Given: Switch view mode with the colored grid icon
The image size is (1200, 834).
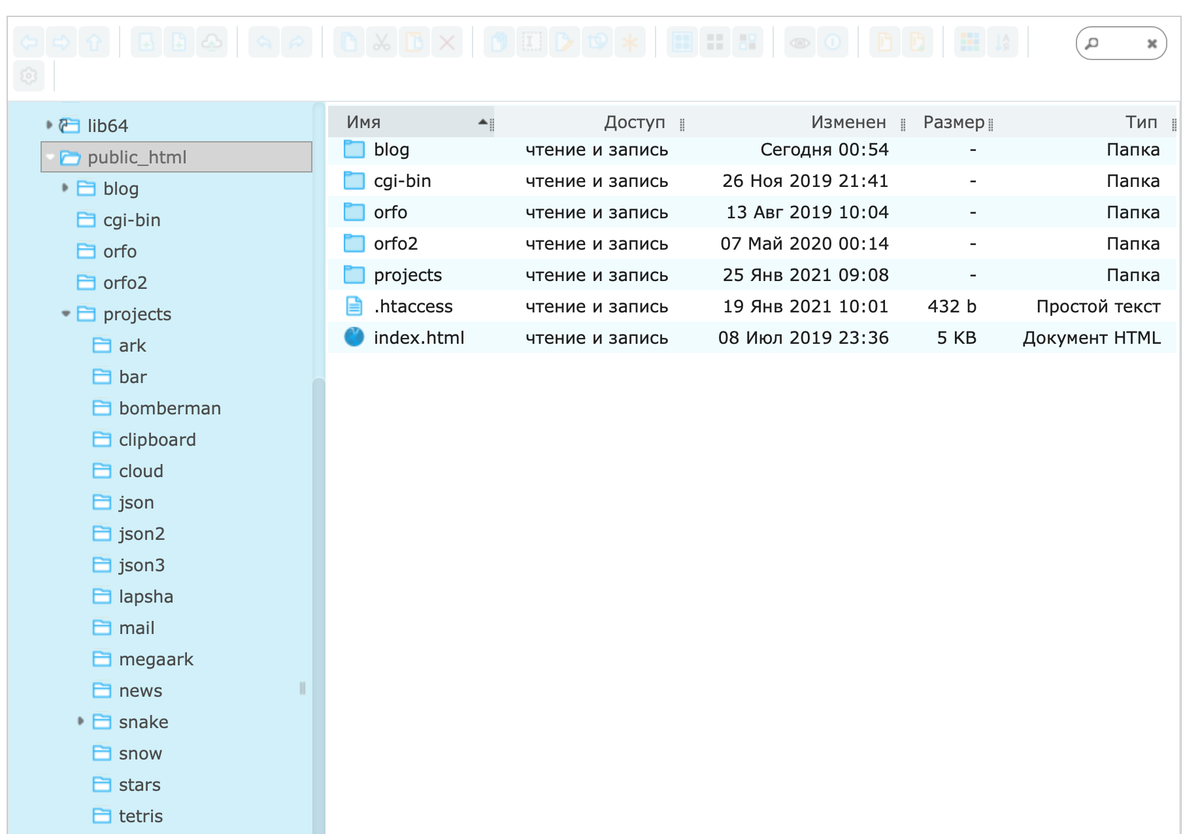Looking at the screenshot, I should [x=969, y=43].
